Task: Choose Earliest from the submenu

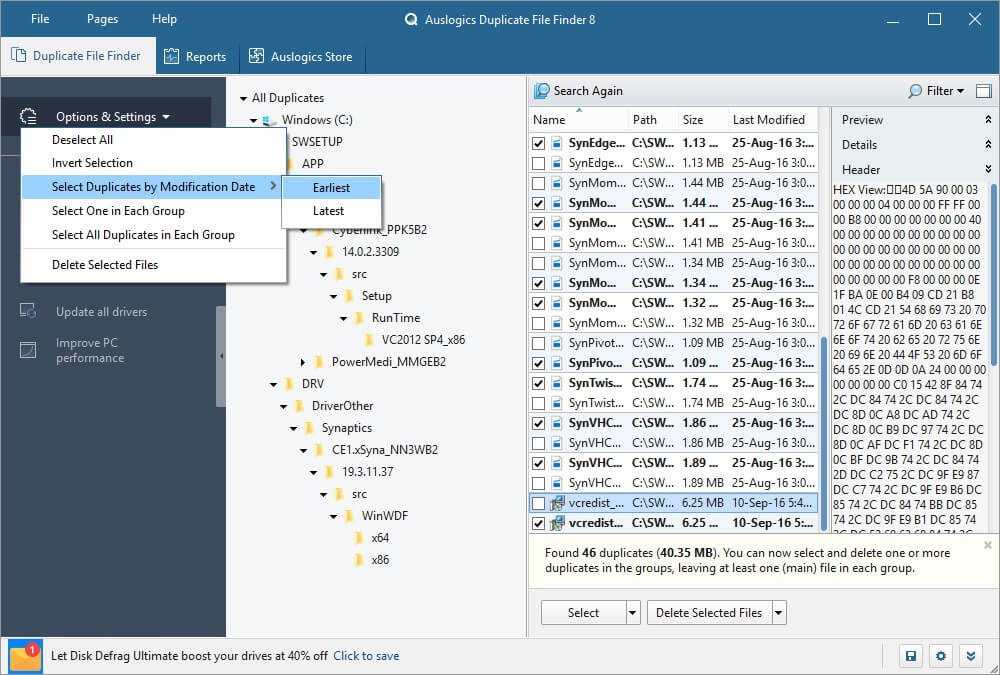Action: [330, 188]
